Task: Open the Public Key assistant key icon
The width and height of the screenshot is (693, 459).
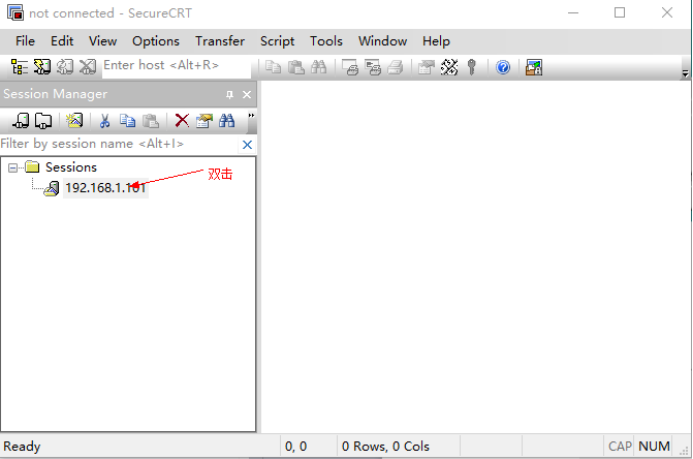Action: 472,67
